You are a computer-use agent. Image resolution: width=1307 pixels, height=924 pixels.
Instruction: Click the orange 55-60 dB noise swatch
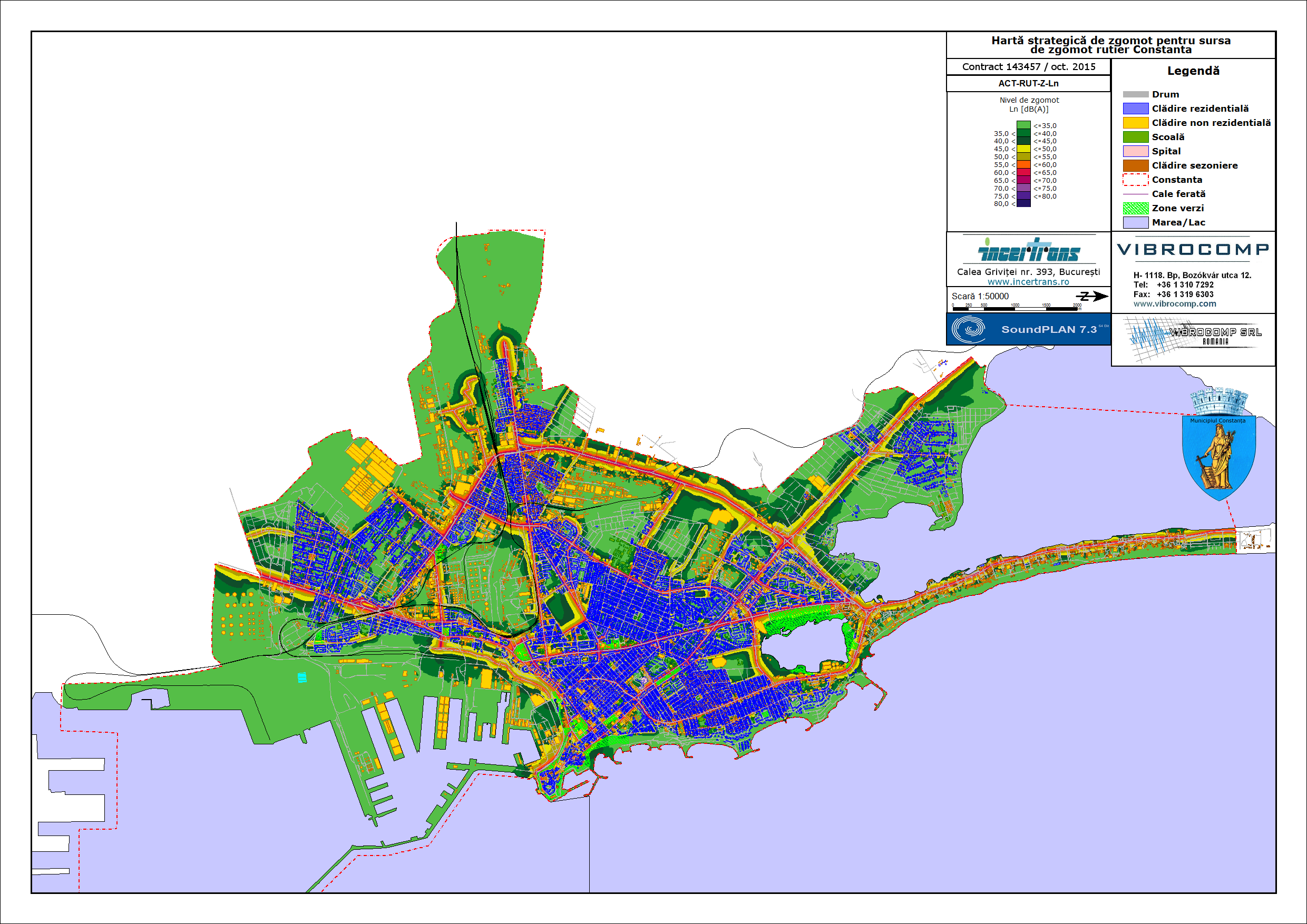(1023, 165)
